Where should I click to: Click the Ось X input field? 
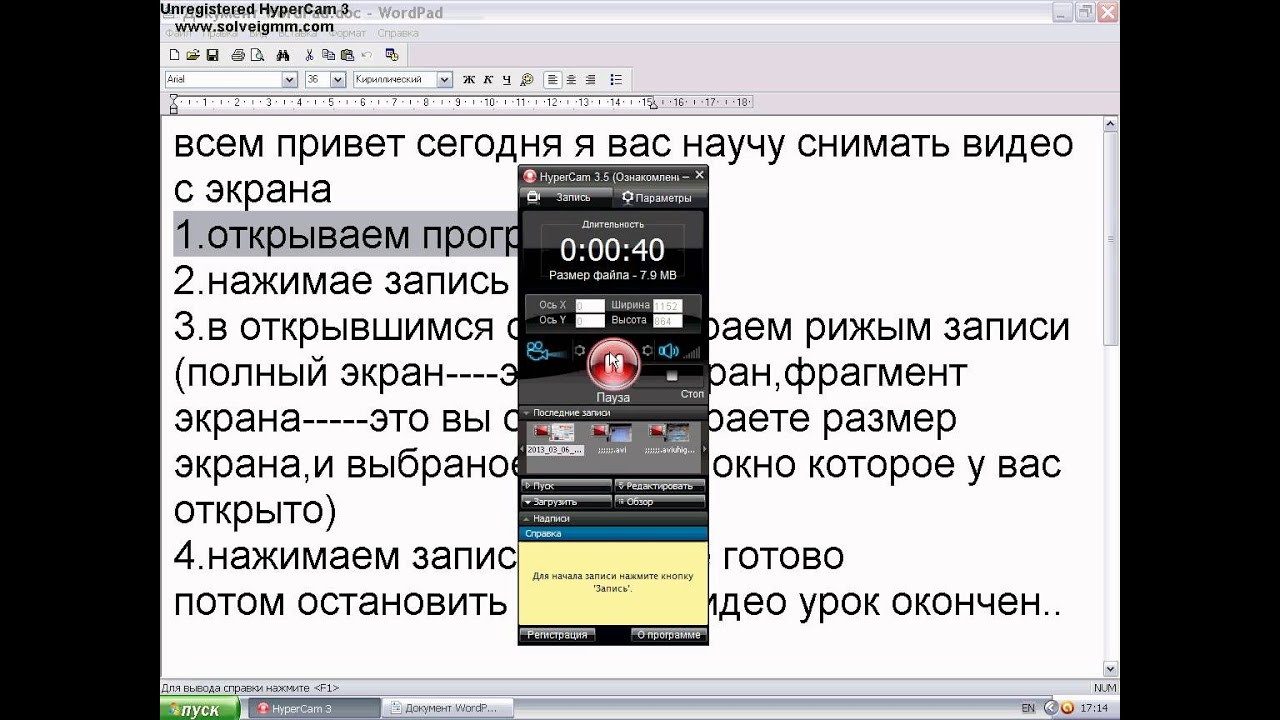(590, 305)
